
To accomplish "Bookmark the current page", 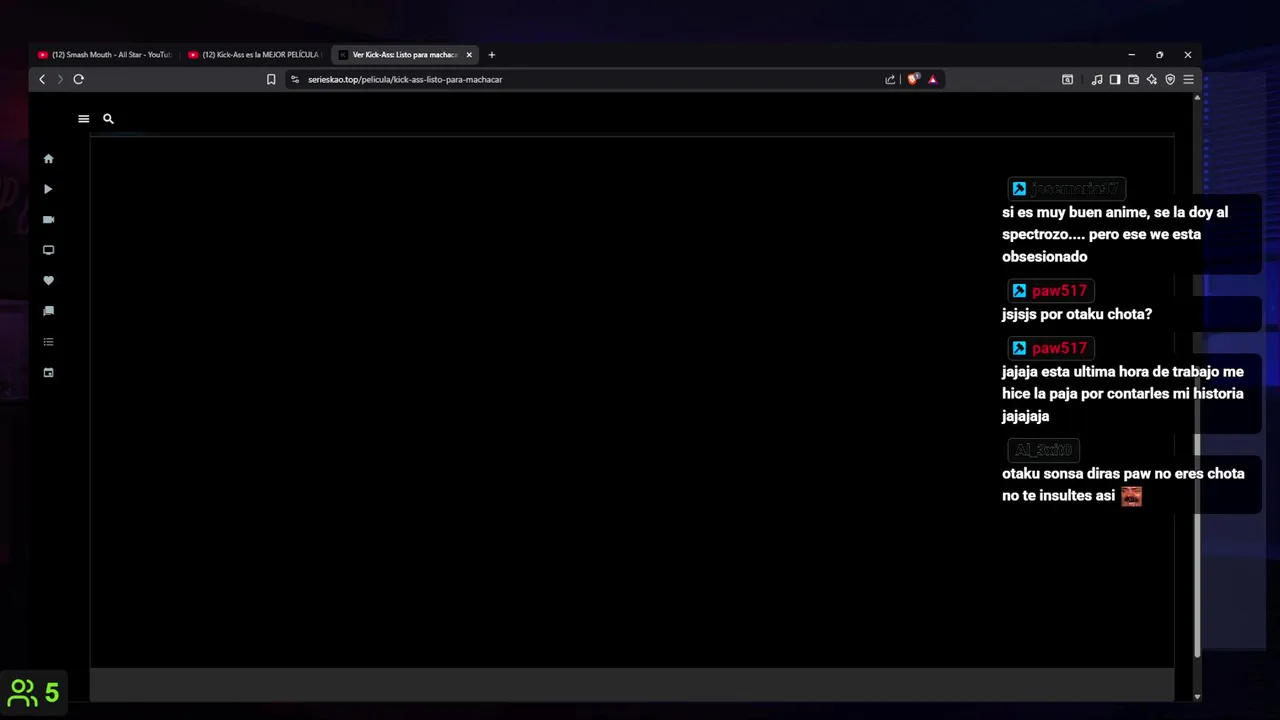I will click(x=271, y=79).
